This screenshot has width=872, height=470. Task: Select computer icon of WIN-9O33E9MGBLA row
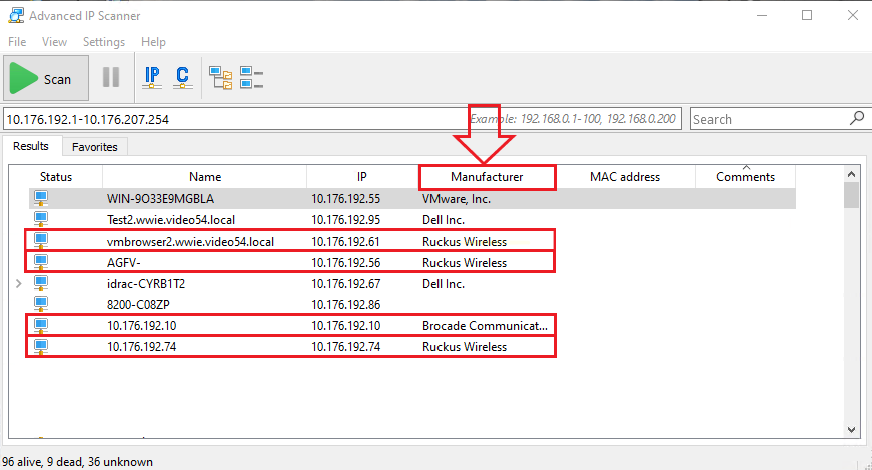coord(41,199)
